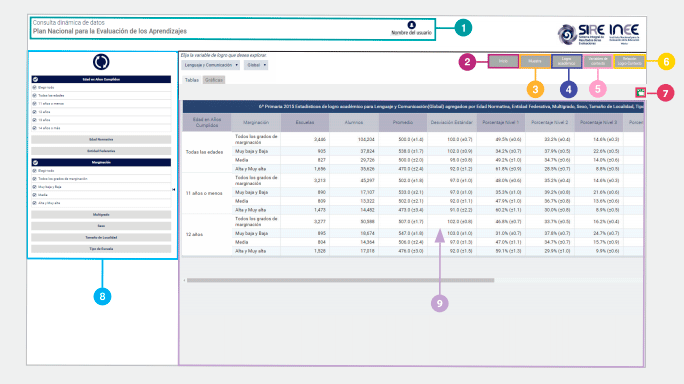Expand the Sexo filter section
This screenshot has height=384, width=684.
click(101, 226)
